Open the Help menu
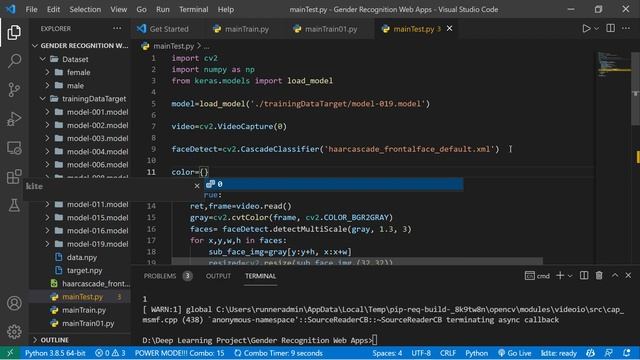640x360 pixels. 226,9
